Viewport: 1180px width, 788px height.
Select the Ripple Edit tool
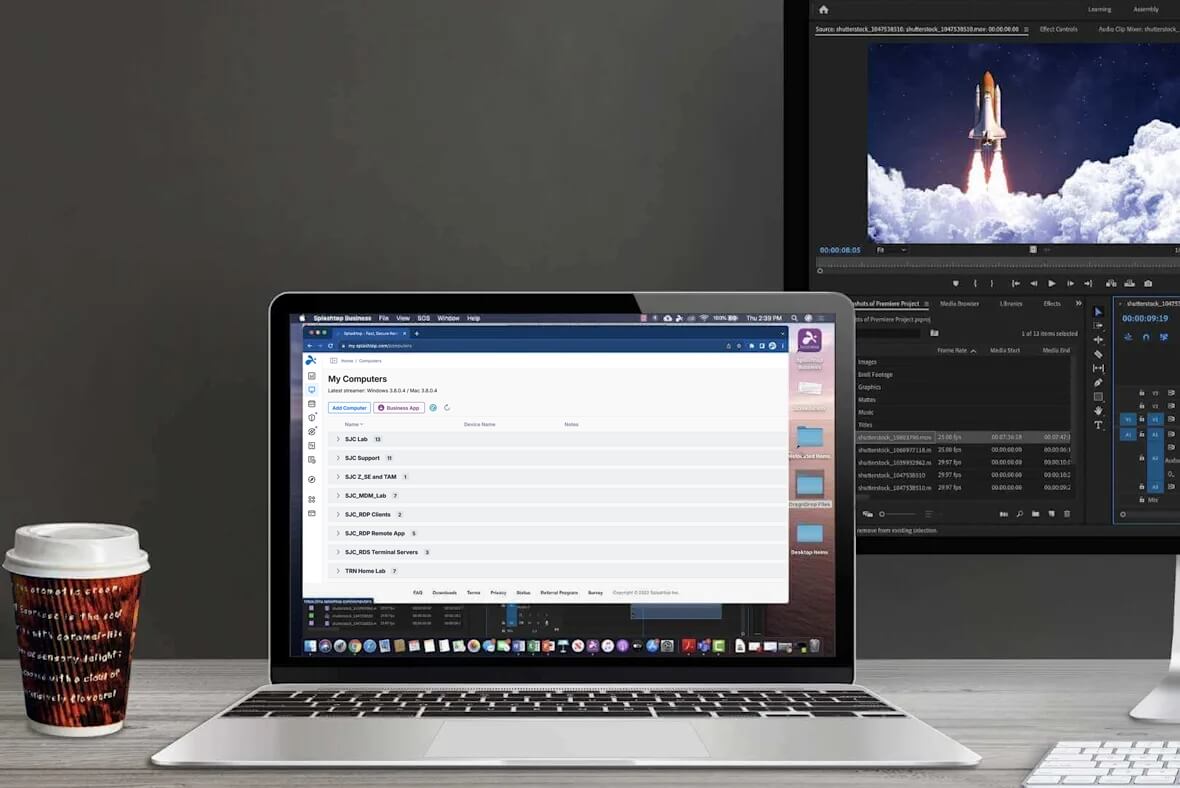pyautogui.click(x=1098, y=339)
